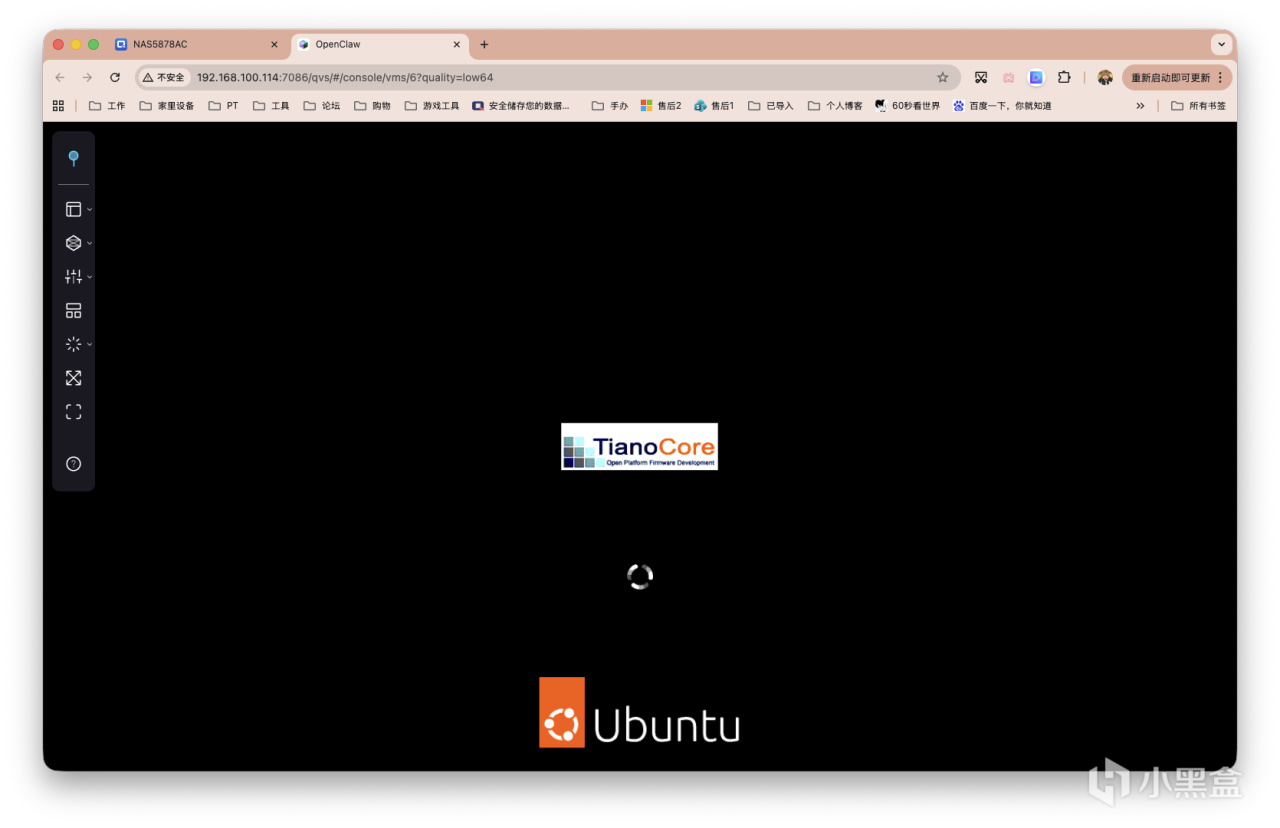The image size is (1280, 828).
Task: Open the 工作 bookmark folder
Action: click(107, 106)
